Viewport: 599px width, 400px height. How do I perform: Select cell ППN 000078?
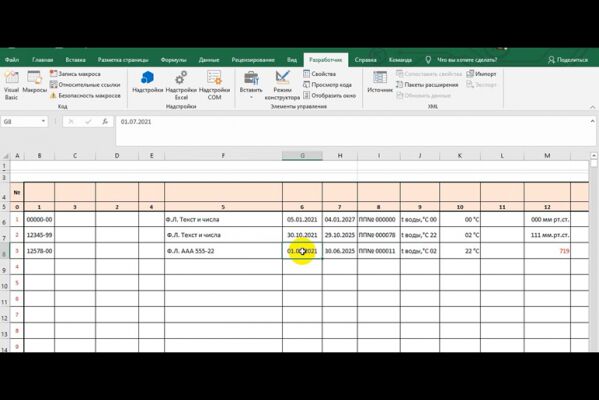(379, 235)
